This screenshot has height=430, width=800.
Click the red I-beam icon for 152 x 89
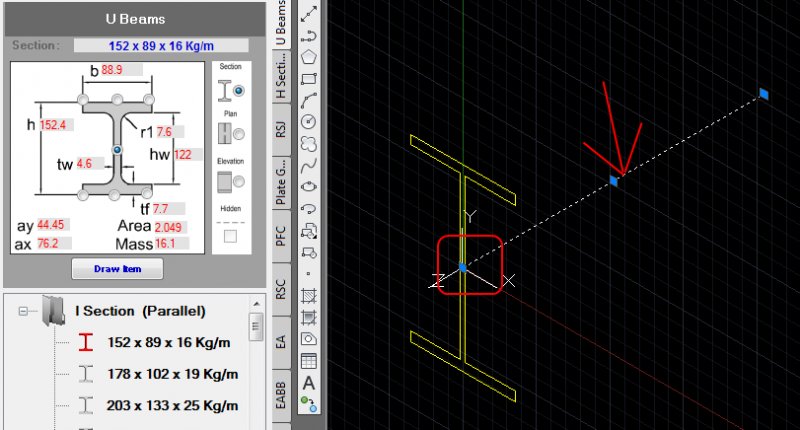(86, 342)
